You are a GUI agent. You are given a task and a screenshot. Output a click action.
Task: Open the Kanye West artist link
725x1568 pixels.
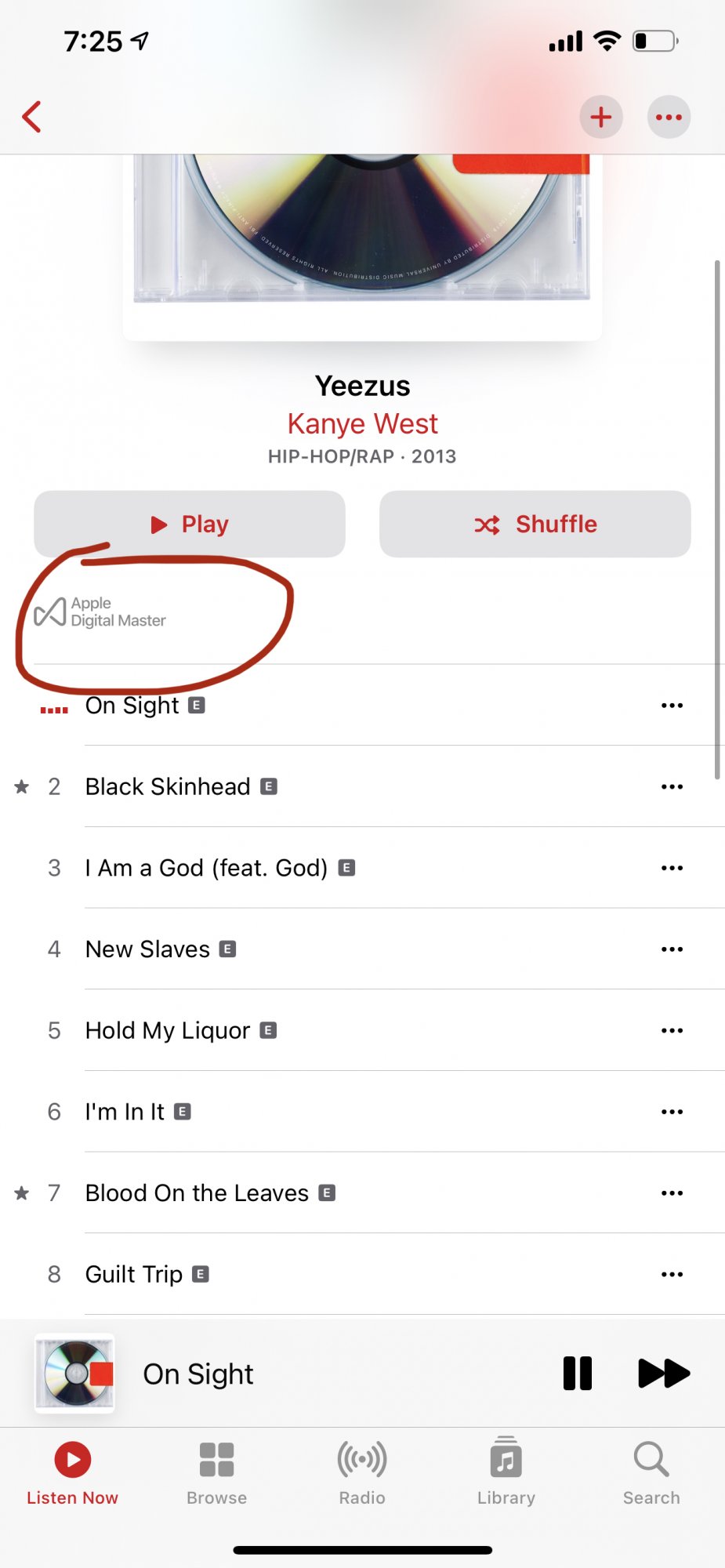pyautogui.click(x=362, y=424)
